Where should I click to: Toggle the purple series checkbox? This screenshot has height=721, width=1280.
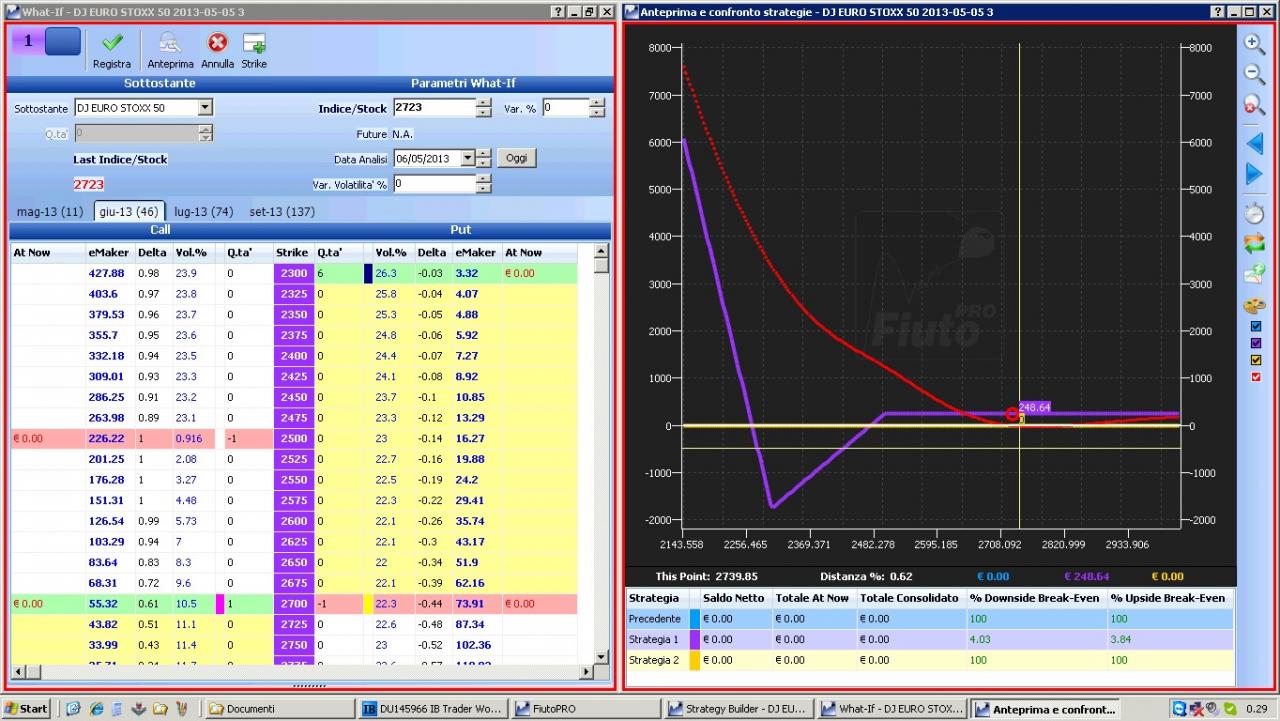(1257, 343)
